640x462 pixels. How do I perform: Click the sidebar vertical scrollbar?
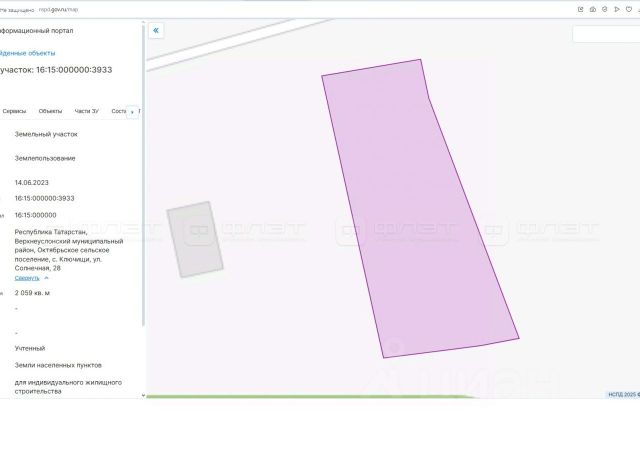143,175
